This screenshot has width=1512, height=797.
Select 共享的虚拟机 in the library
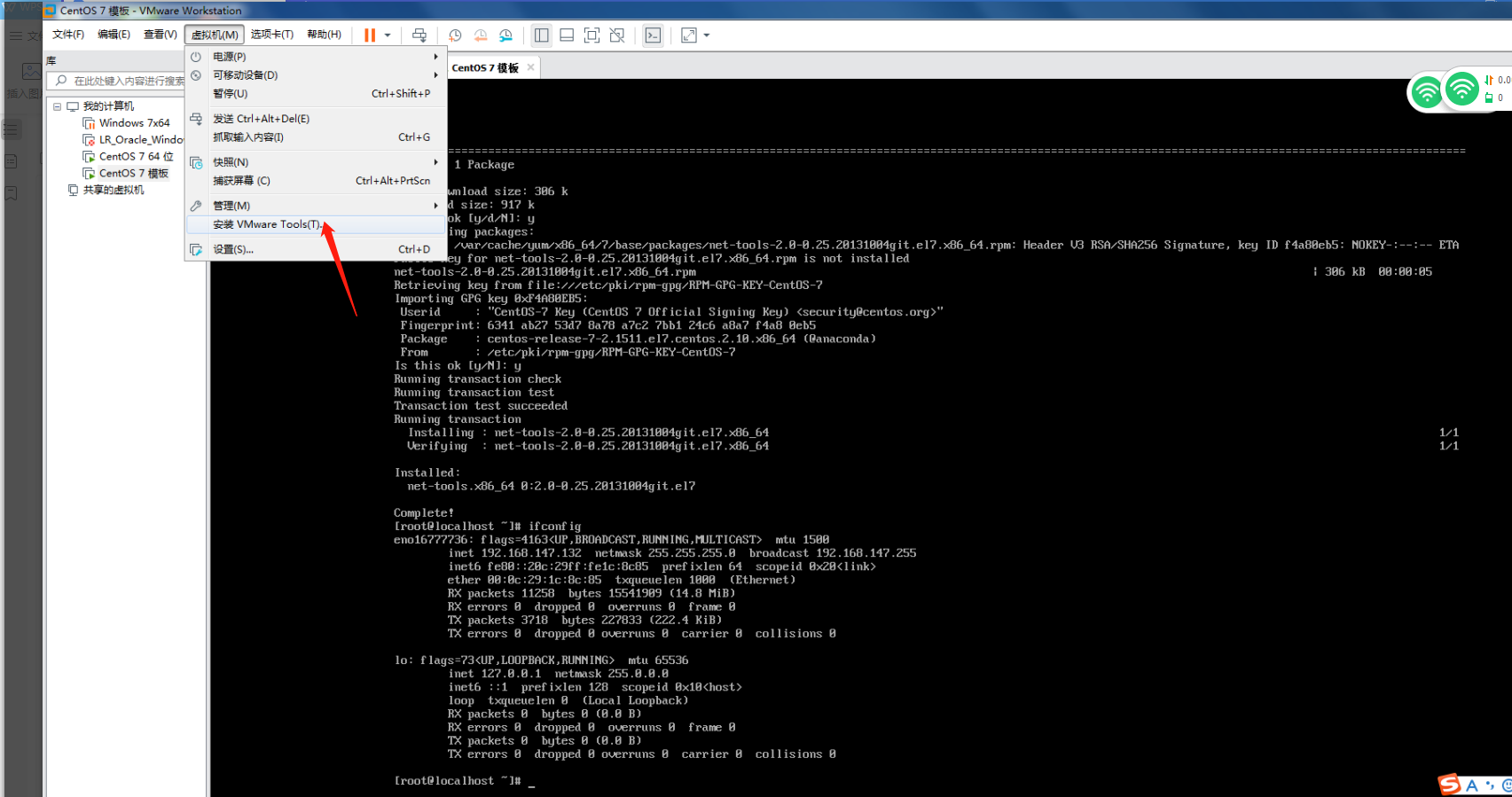tap(114, 191)
